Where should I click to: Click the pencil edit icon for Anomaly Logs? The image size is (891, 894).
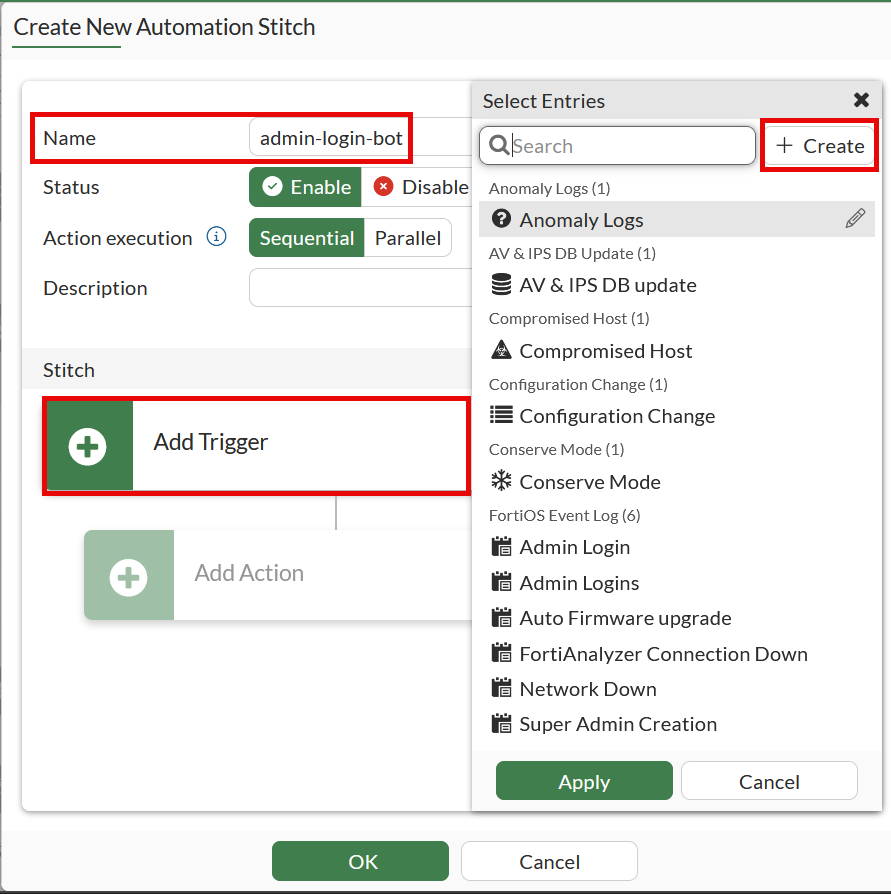tap(854, 219)
